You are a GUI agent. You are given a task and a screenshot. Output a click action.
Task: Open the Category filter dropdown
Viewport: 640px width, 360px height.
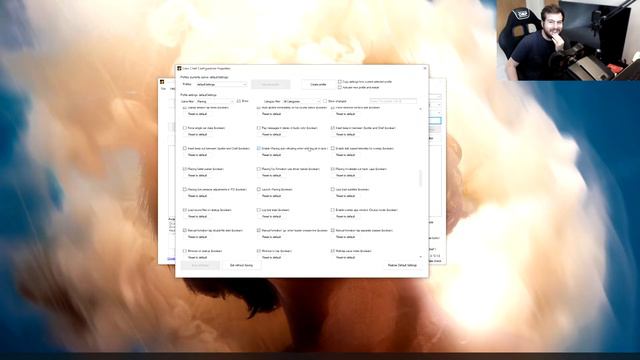click(x=302, y=101)
